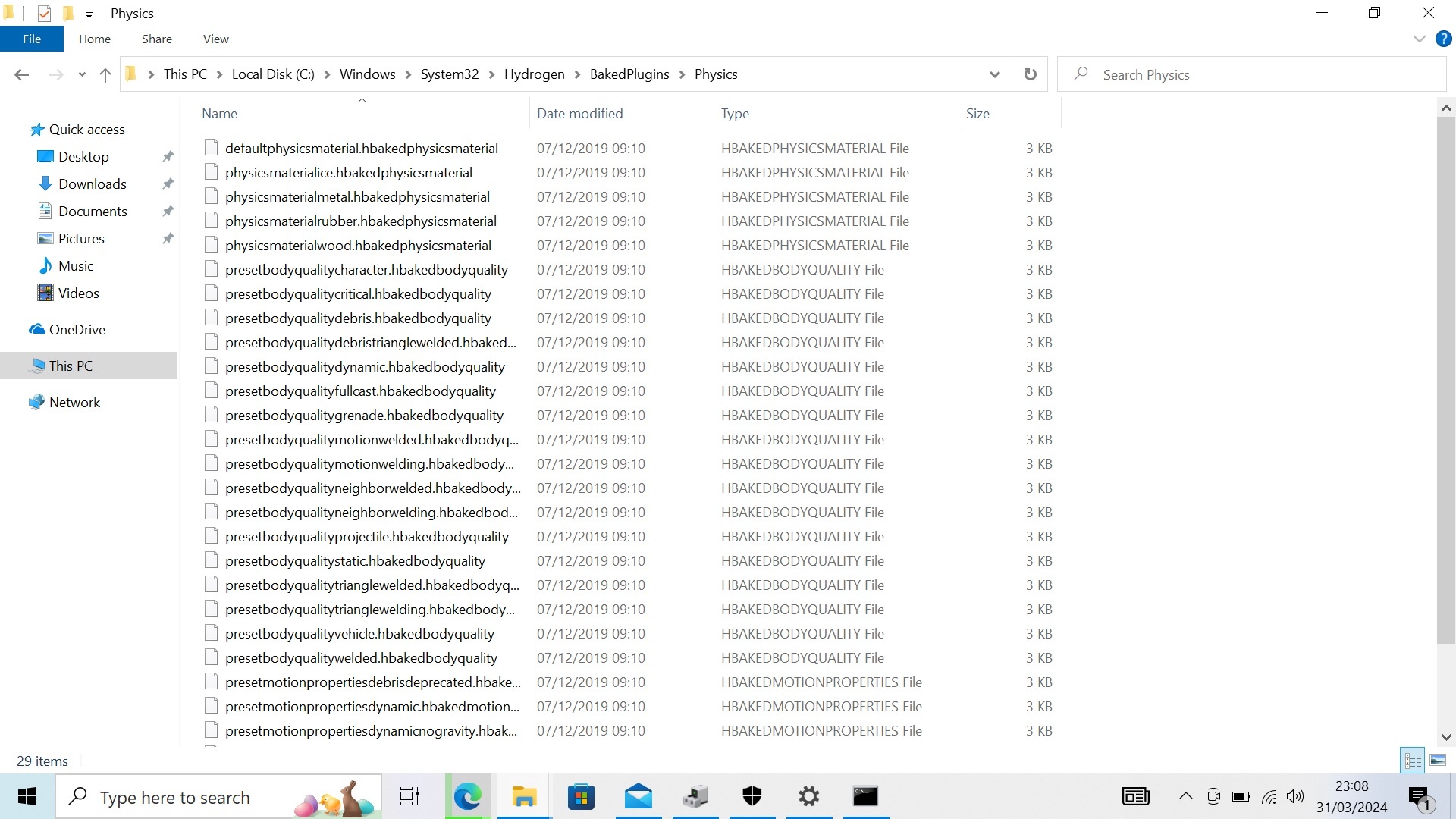1456x819 pixels.
Task: Open the Share ribbon tab
Action: pos(156,39)
